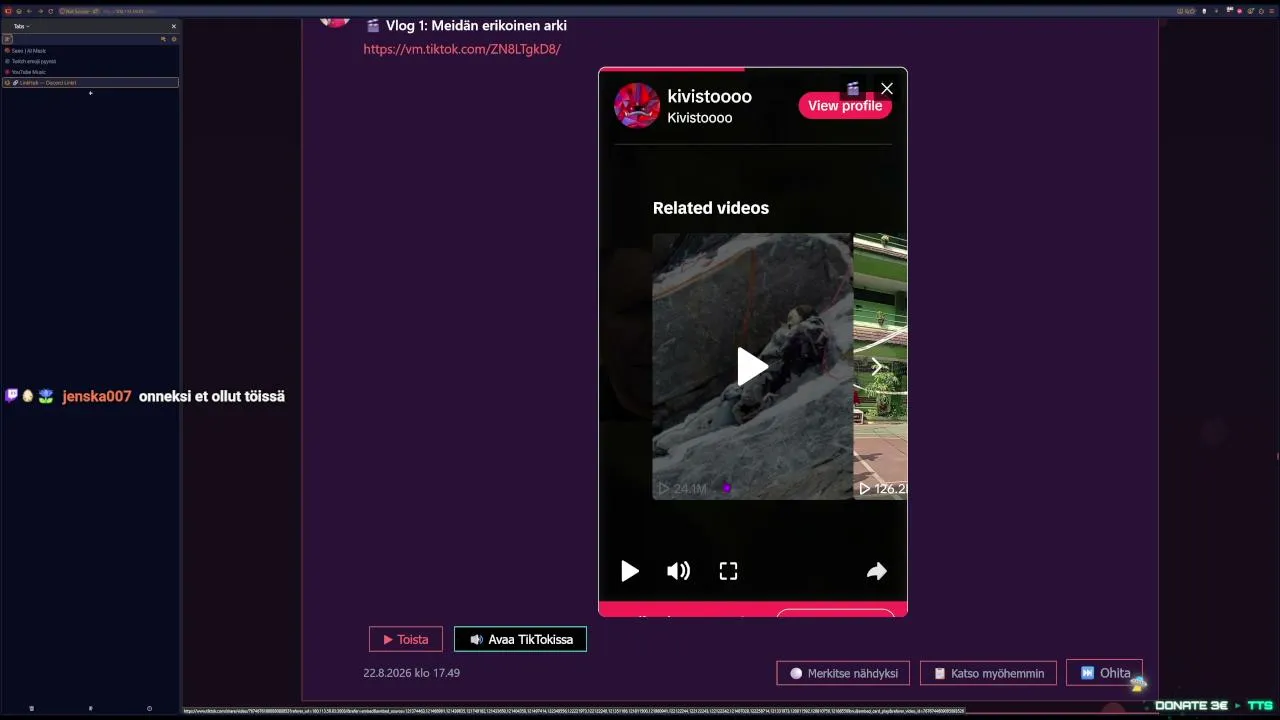Click the sidebar toggle icon in browser toolbar

point(7,11)
